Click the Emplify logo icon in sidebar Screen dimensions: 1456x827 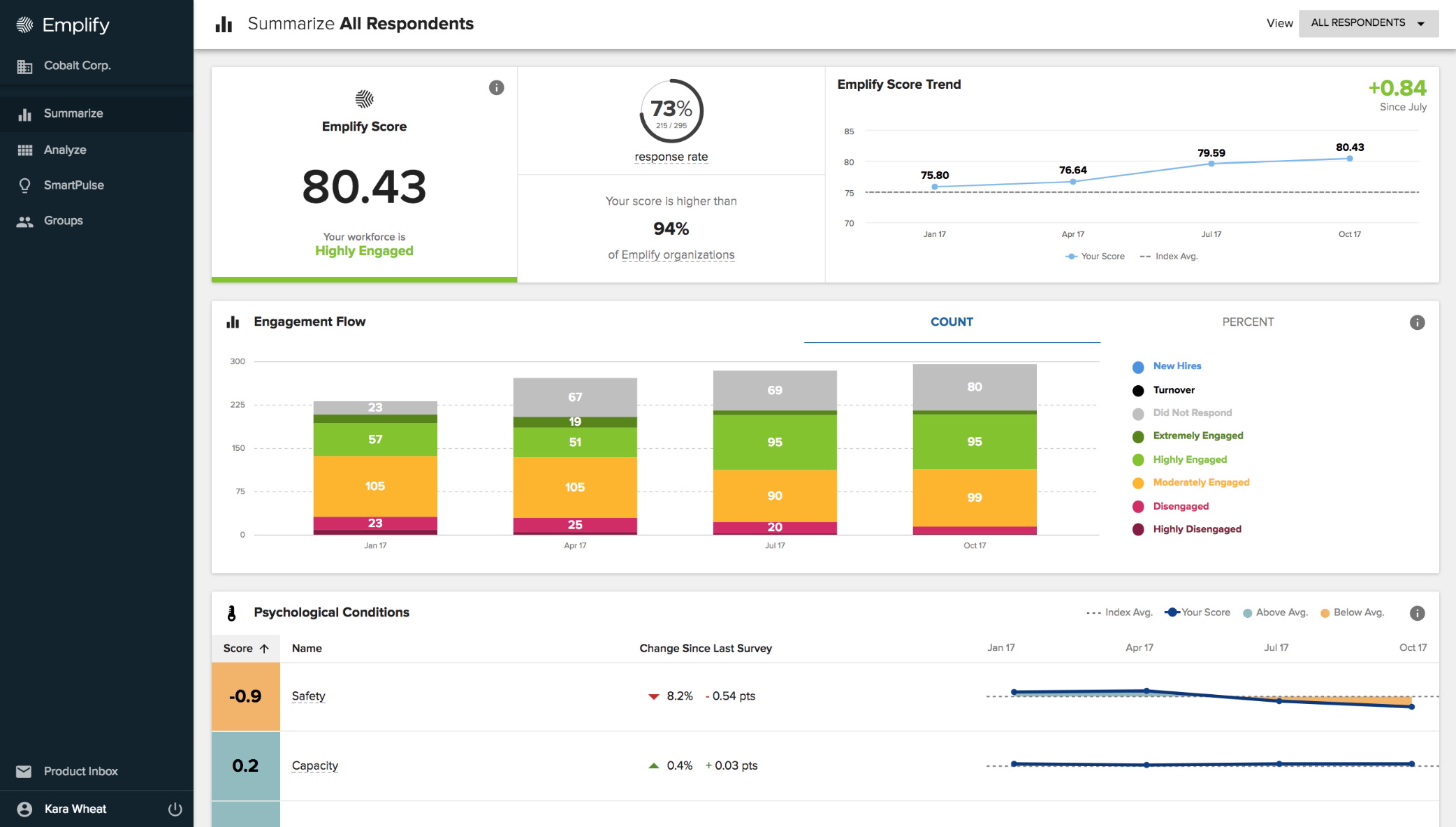24,25
